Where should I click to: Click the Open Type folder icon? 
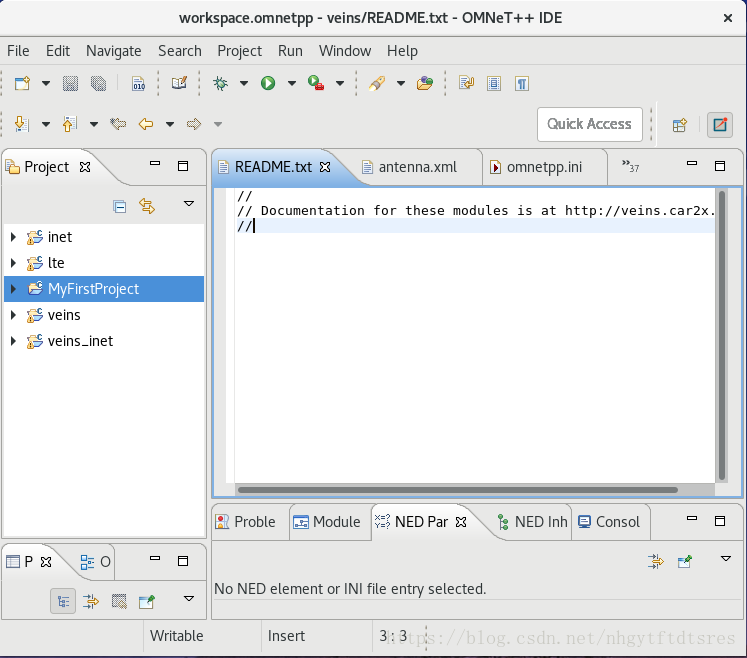tap(424, 83)
